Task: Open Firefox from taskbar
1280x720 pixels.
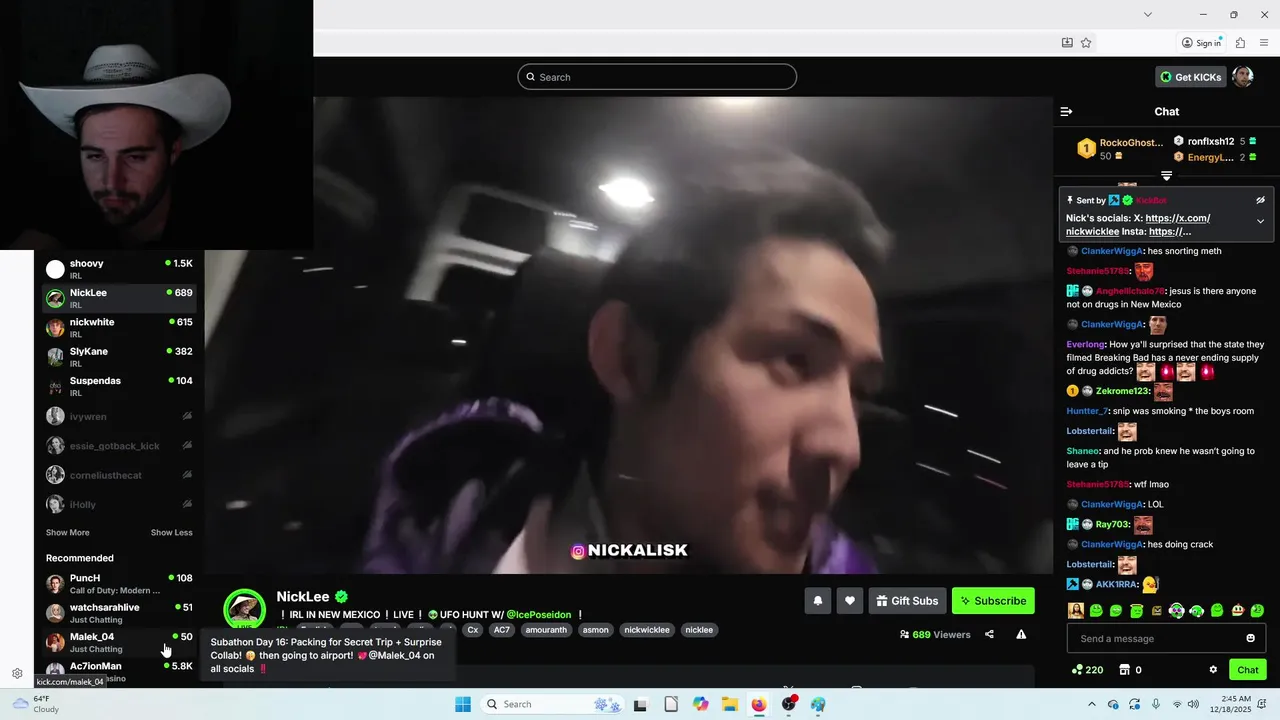Action: pos(759,704)
